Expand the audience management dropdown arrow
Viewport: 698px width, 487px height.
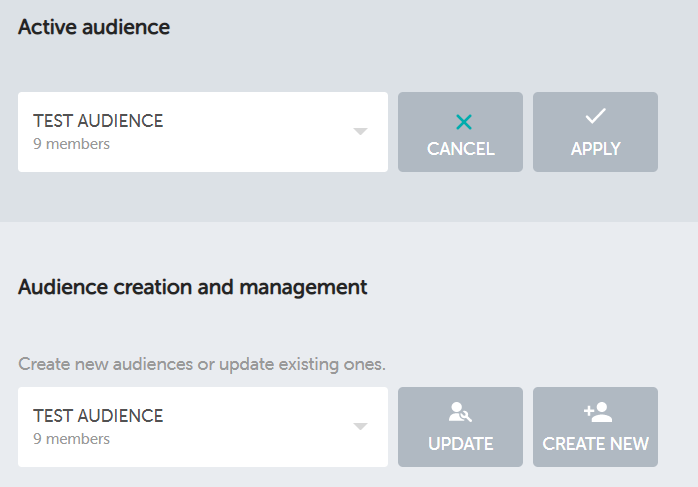pyautogui.click(x=361, y=427)
